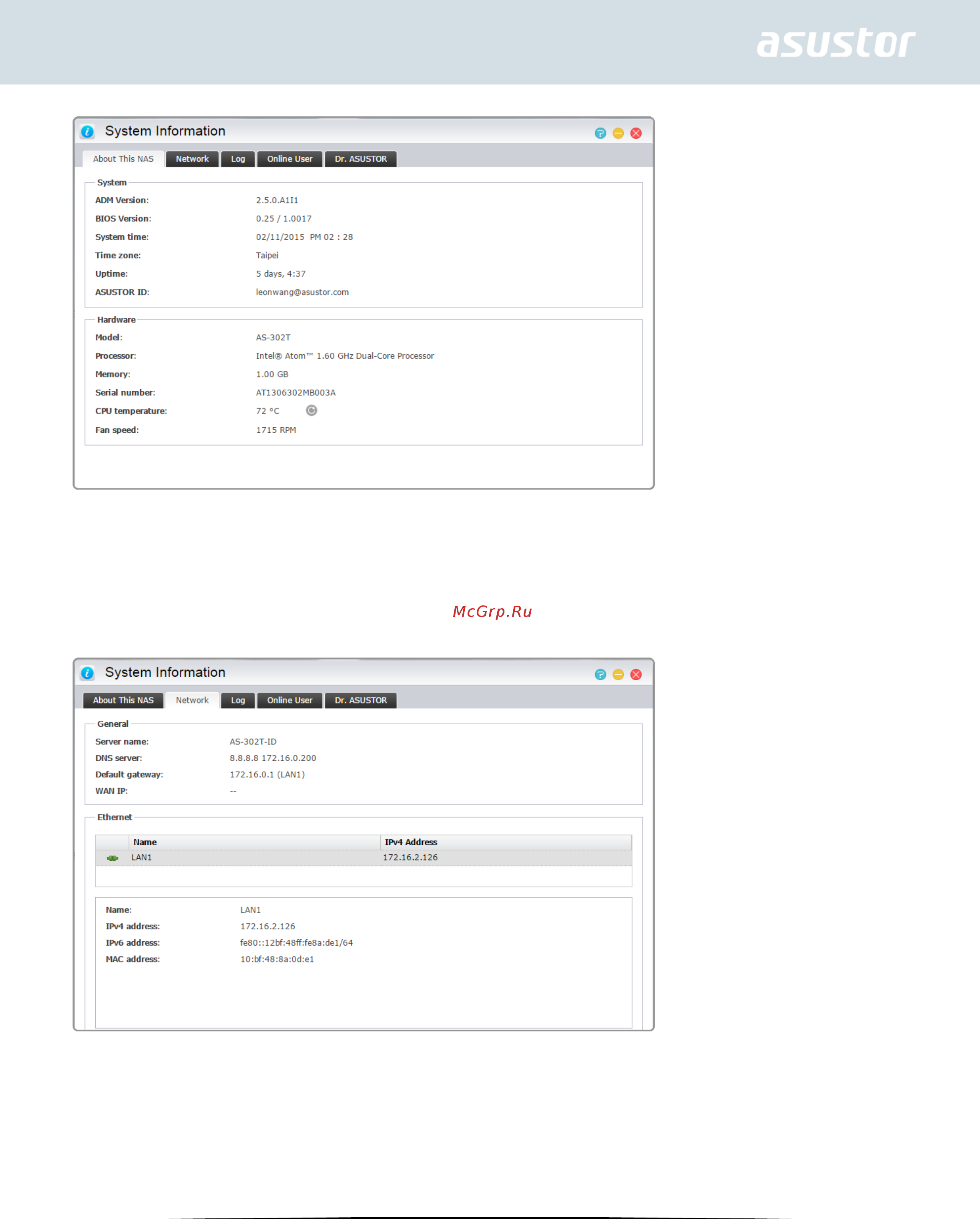Minimize the window showing hardware details
The width and height of the screenshot is (980, 1222).
coord(619,133)
